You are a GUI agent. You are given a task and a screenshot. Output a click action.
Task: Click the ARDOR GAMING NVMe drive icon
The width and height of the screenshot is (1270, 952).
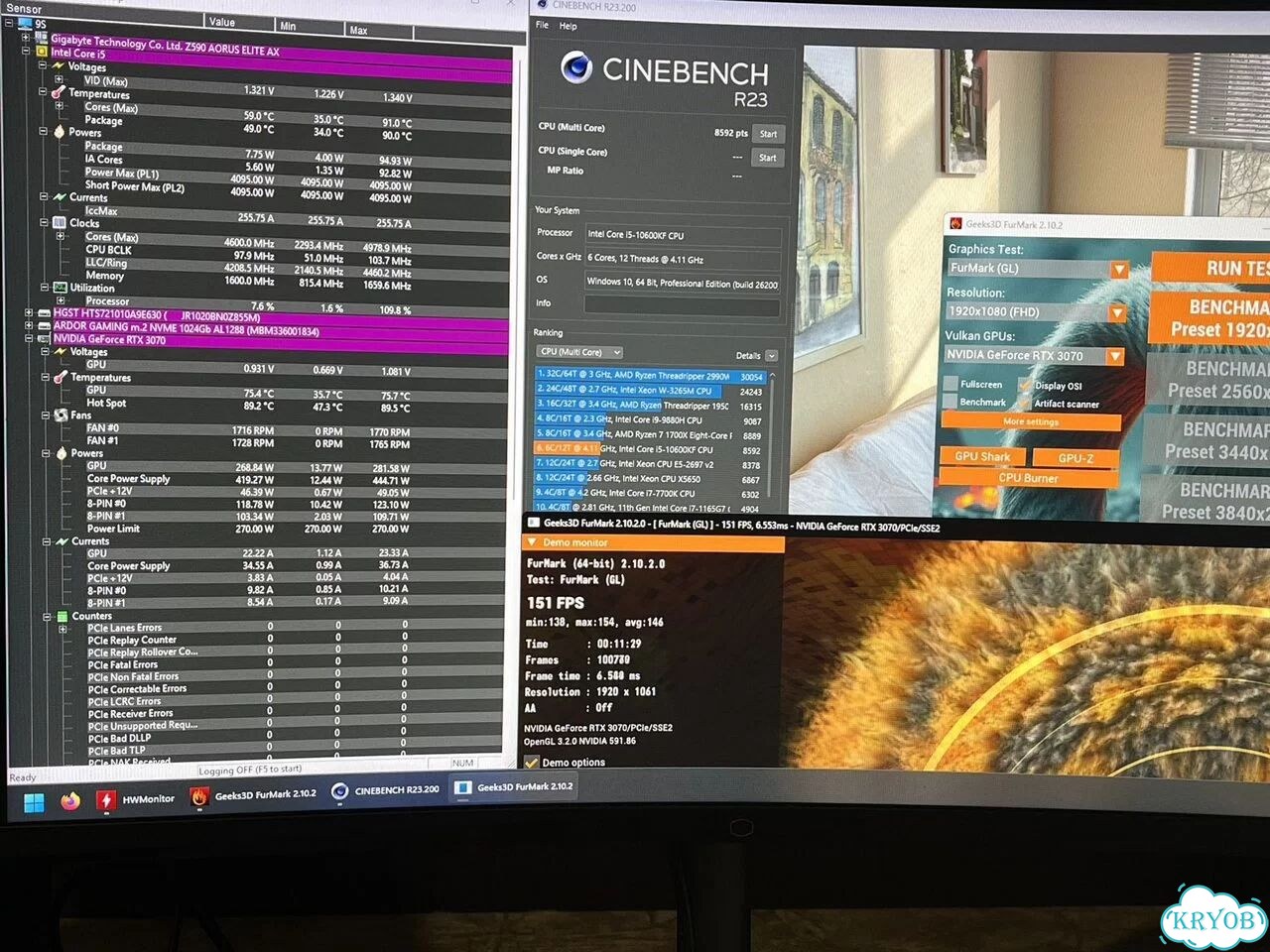(x=44, y=325)
